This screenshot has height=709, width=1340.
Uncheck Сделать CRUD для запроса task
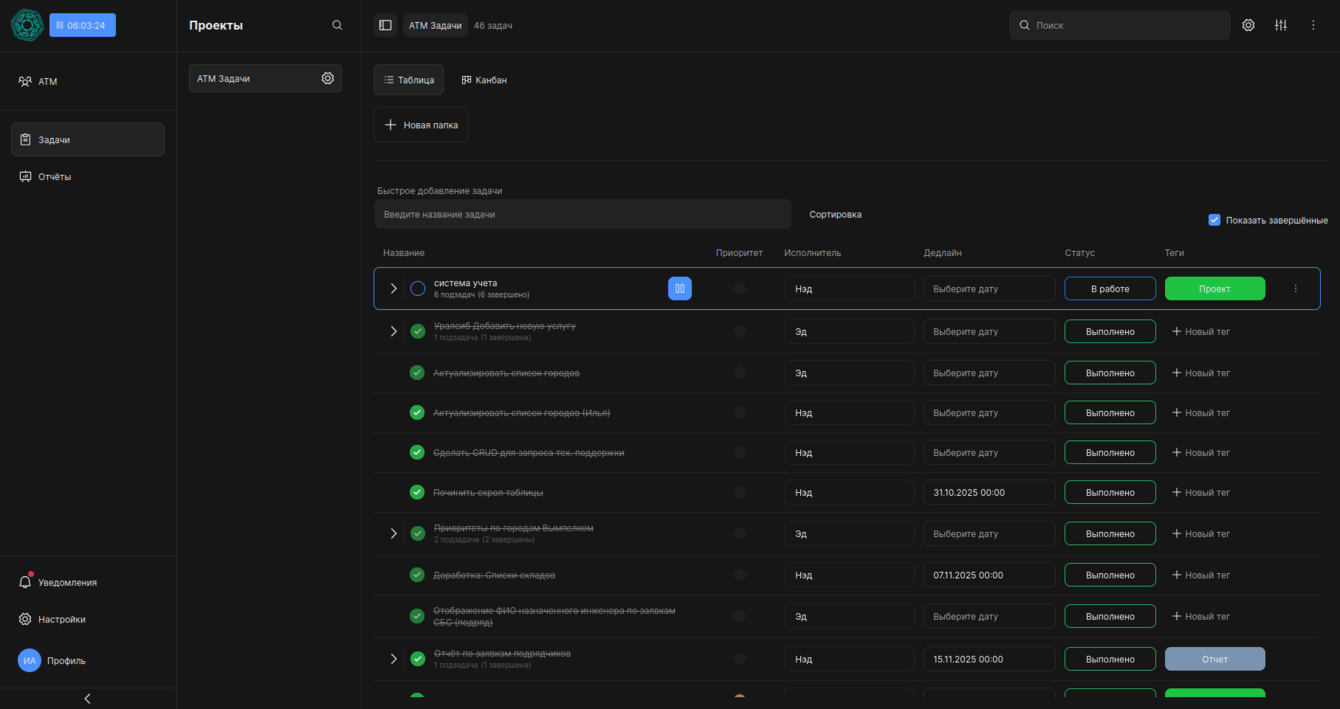[417, 452]
